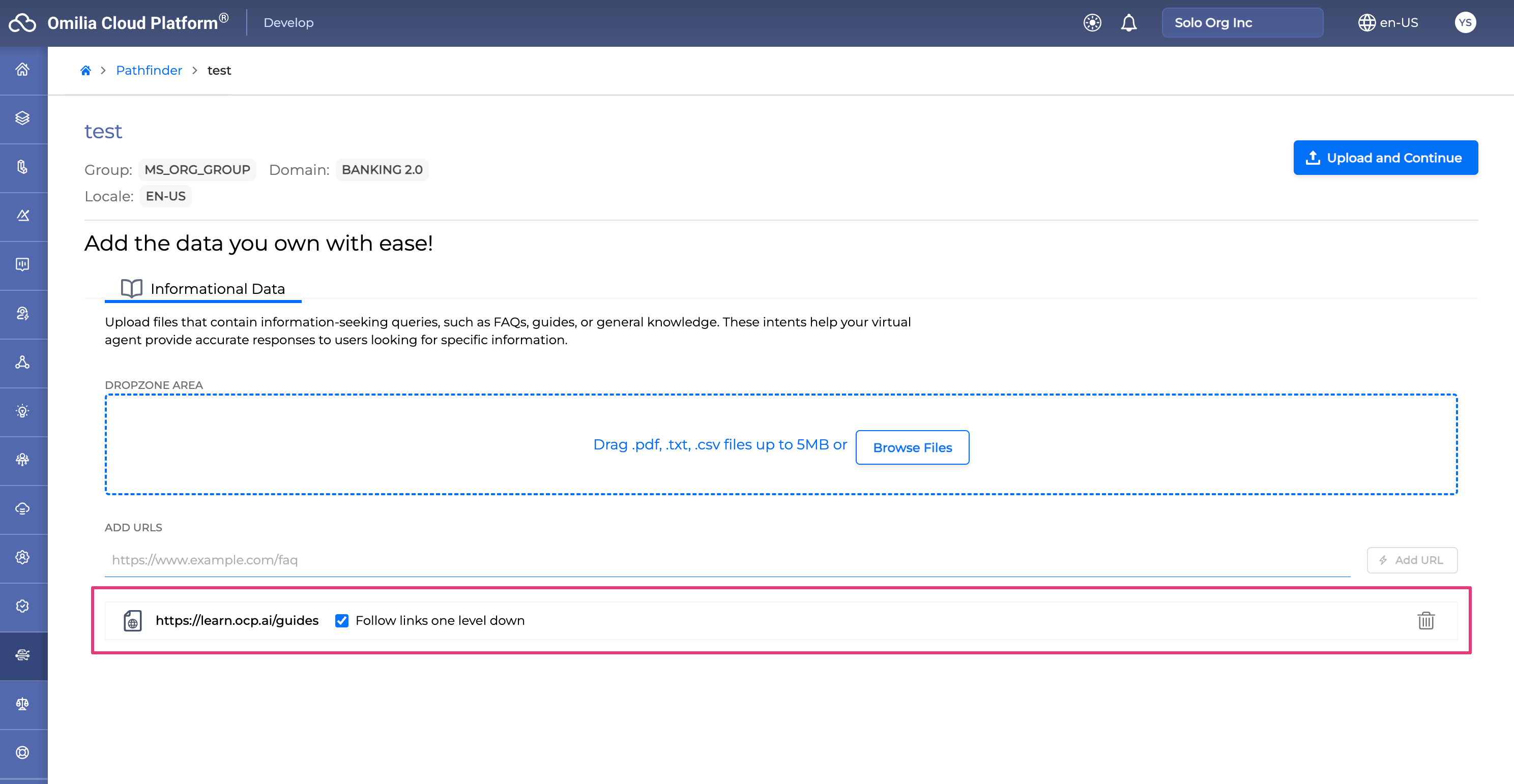Screen dimensions: 1514x784
Task: Uncheck Follow links one level down
Action: point(341,620)
